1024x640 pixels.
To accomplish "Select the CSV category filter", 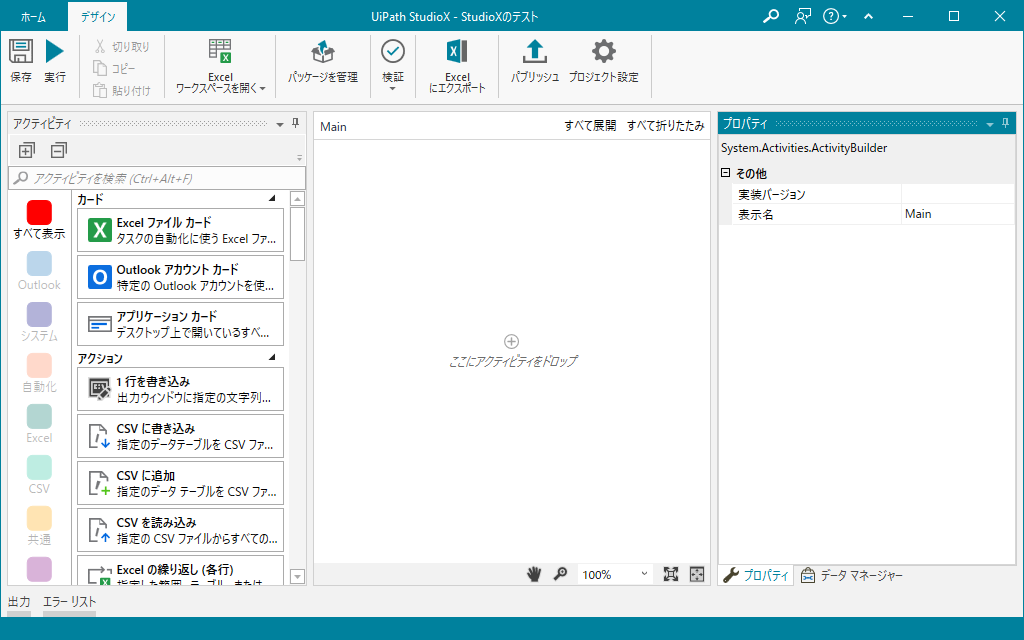I will pyautogui.click(x=39, y=475).
